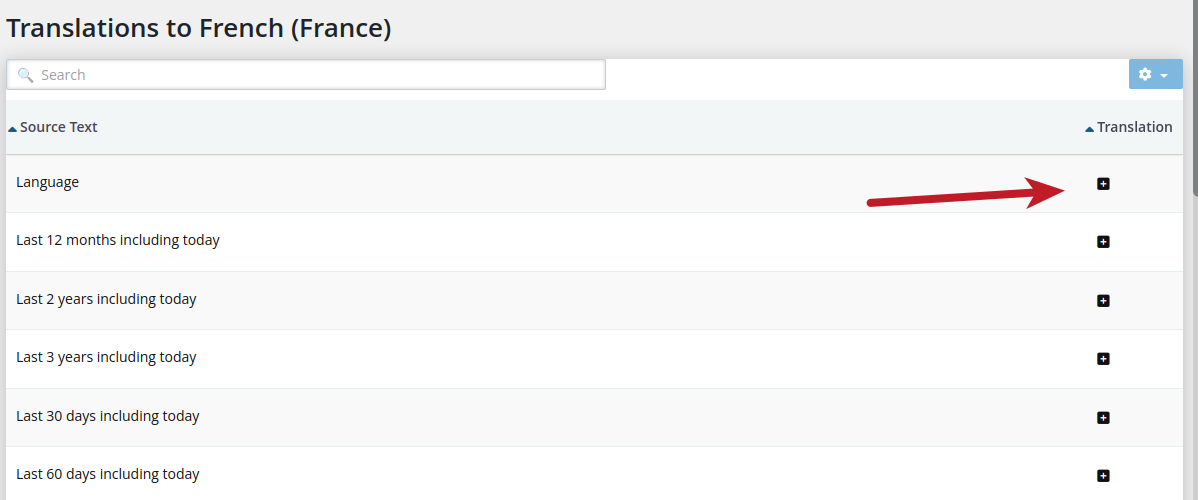
Task: Select the Last 3 years including today text
Action: pyautogui.click(x=106, y=357)
